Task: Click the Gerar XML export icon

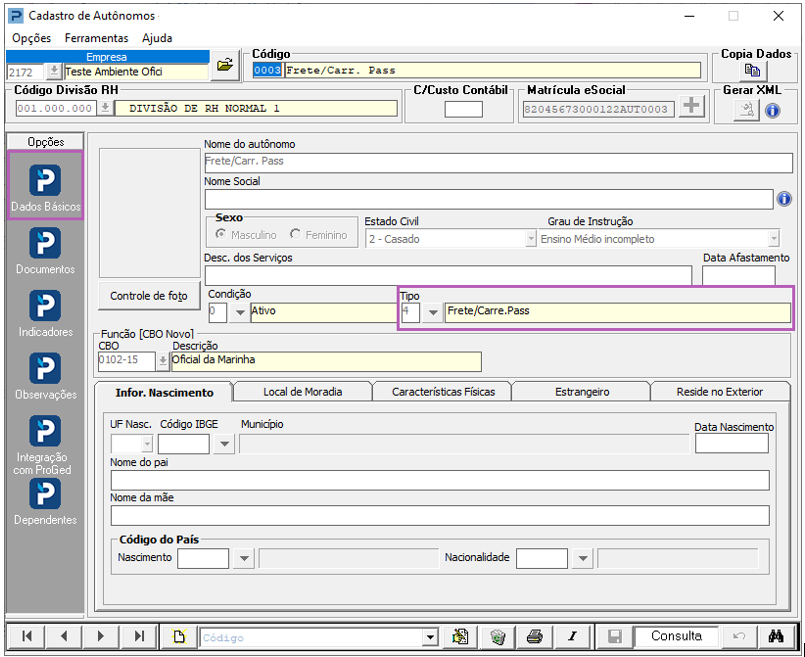Action: click(x=746, y=110)
